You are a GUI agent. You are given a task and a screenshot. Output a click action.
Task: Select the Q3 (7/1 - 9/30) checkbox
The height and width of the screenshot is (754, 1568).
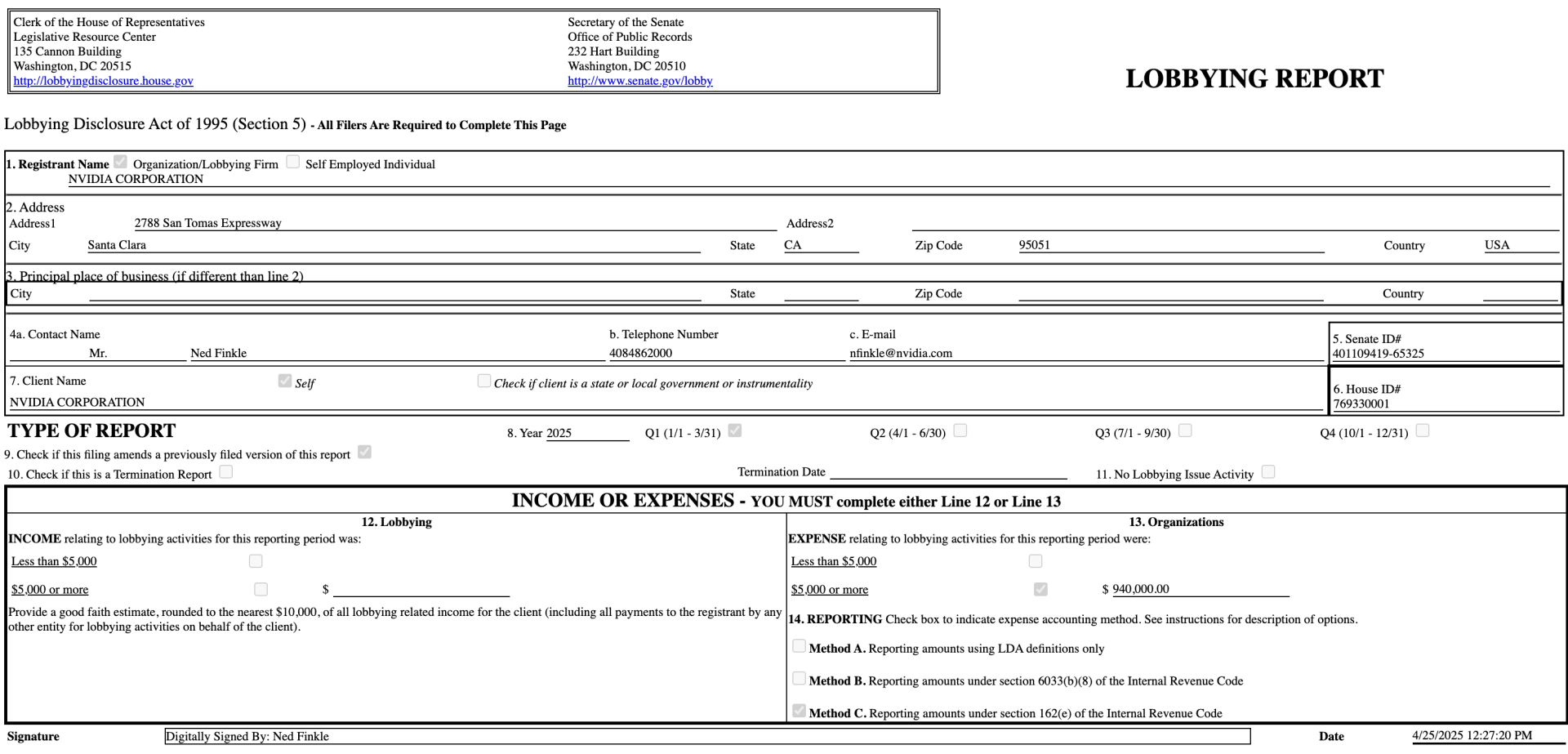[1185, 431]
